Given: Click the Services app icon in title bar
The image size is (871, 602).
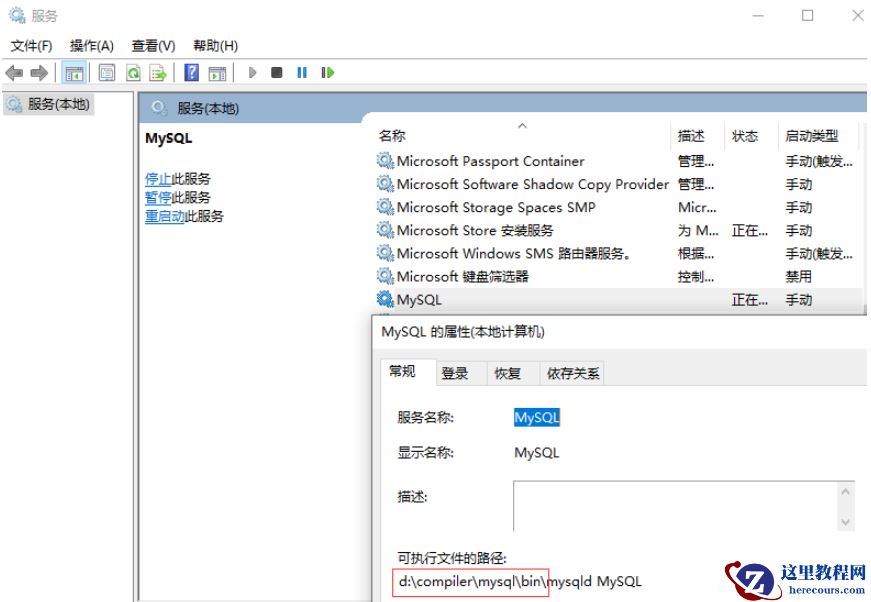Looking at the screenshot, I should pyautogui.click(x=17, y=15).
